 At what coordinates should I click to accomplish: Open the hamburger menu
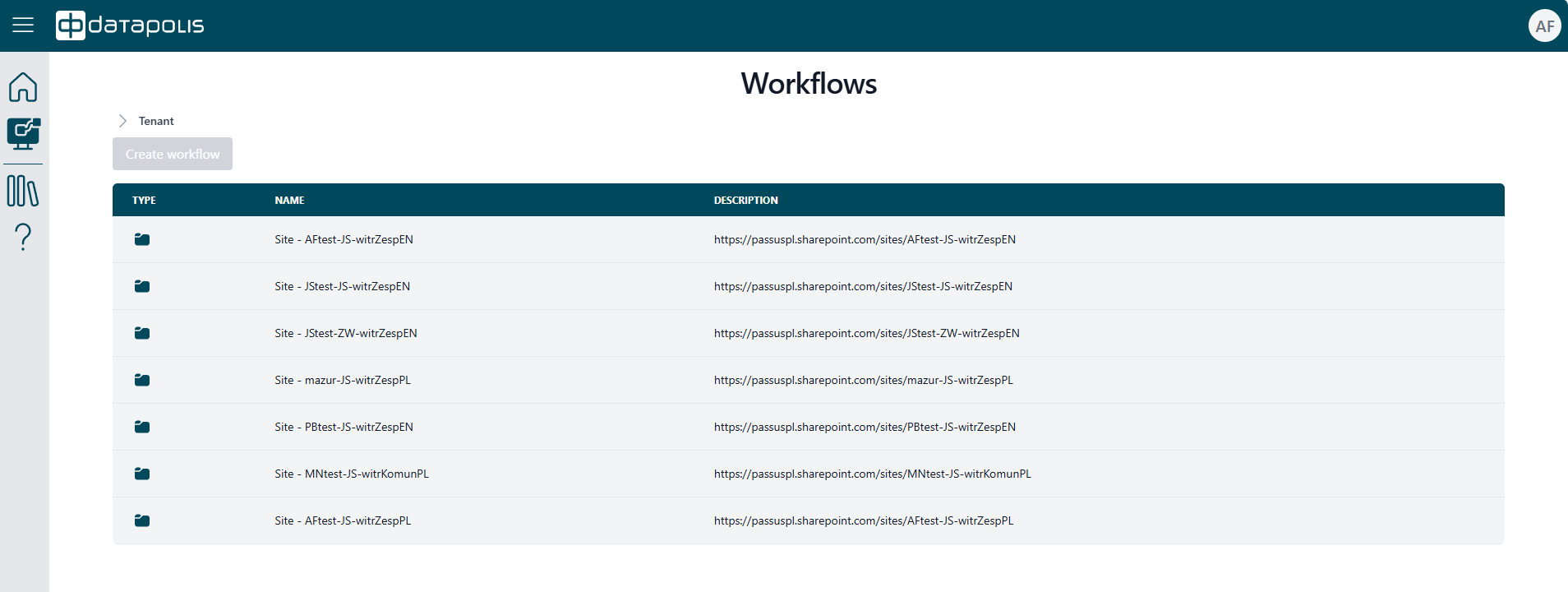pyautogui.click(x=23, y=25)
